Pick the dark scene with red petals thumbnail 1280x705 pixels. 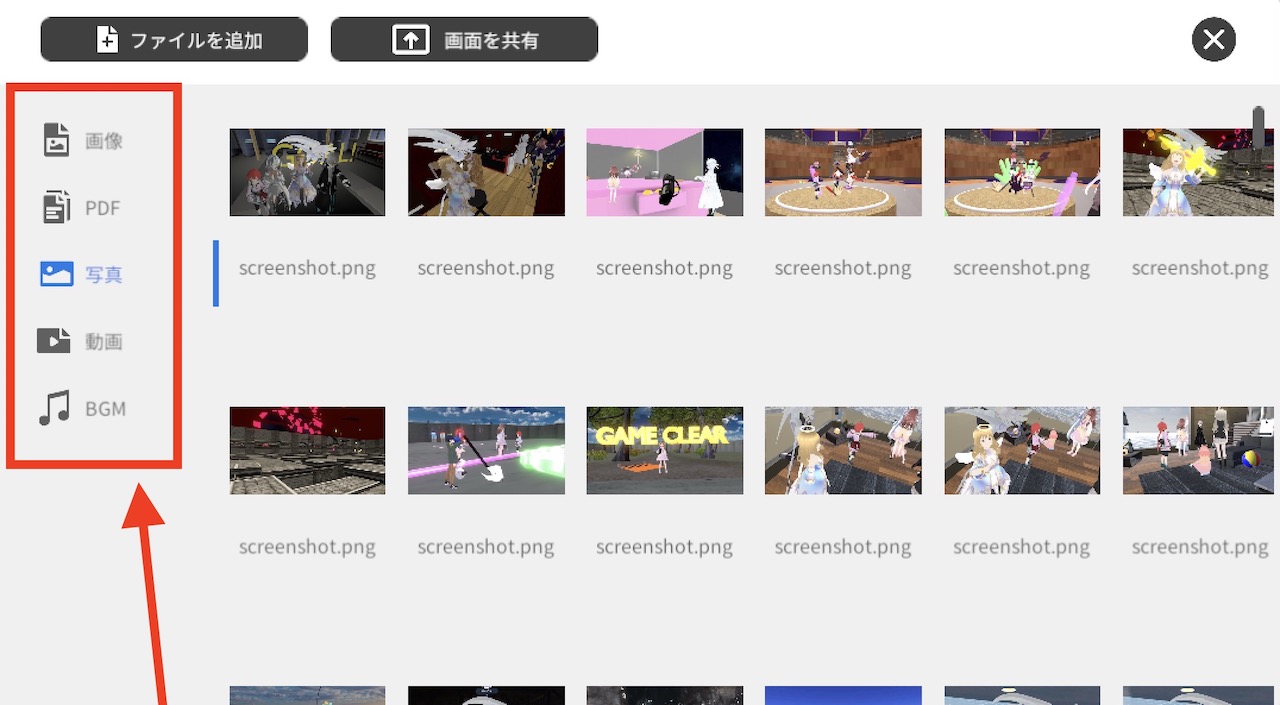pos(307,450)
